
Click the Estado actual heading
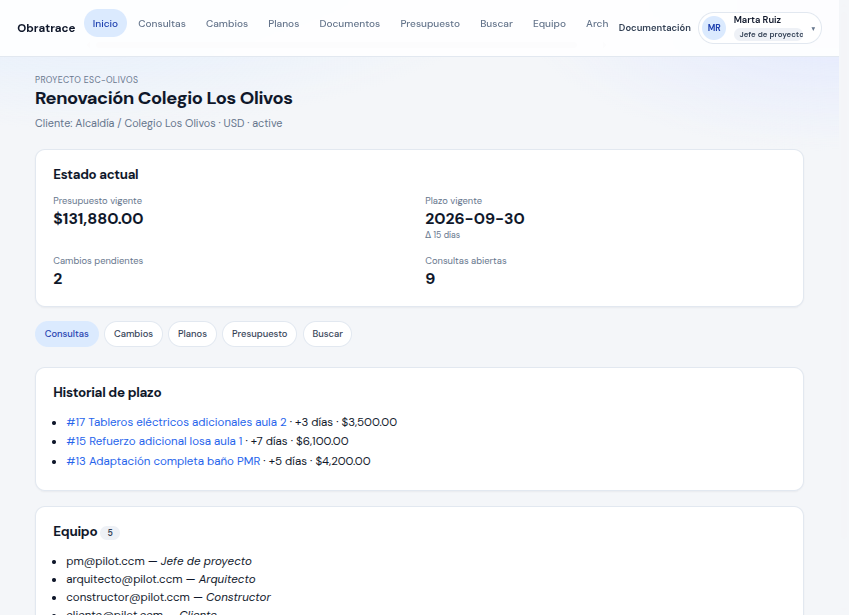96,174
